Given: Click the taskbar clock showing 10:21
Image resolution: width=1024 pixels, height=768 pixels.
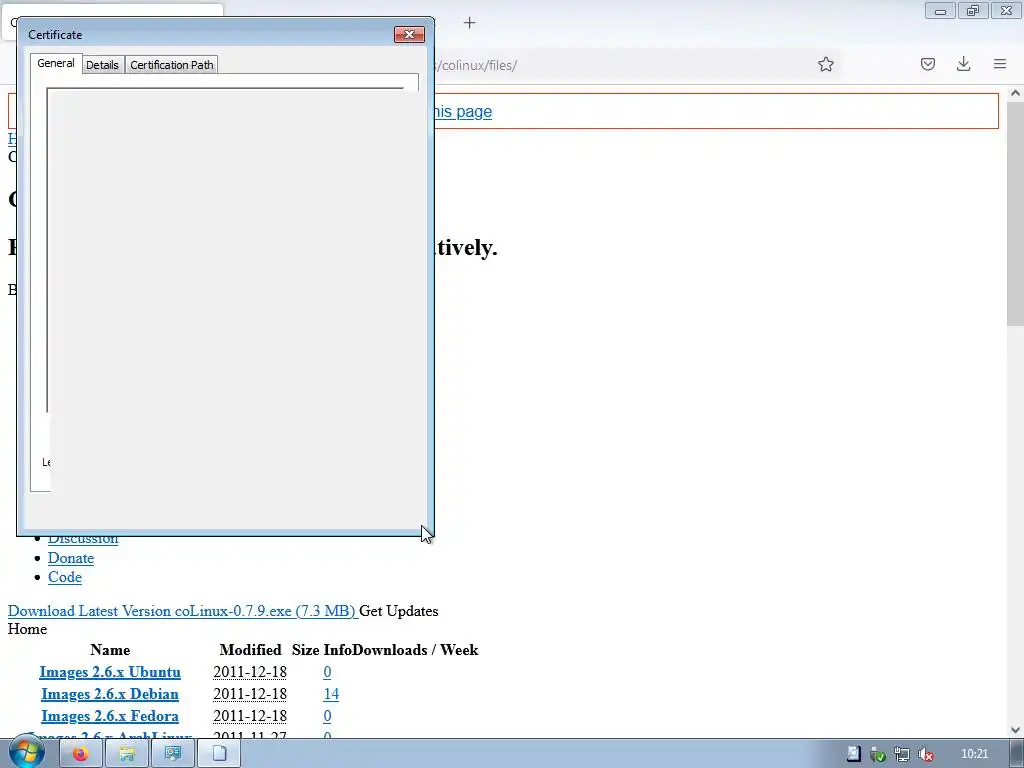Looking at the screenshot, I should point(974,754).
